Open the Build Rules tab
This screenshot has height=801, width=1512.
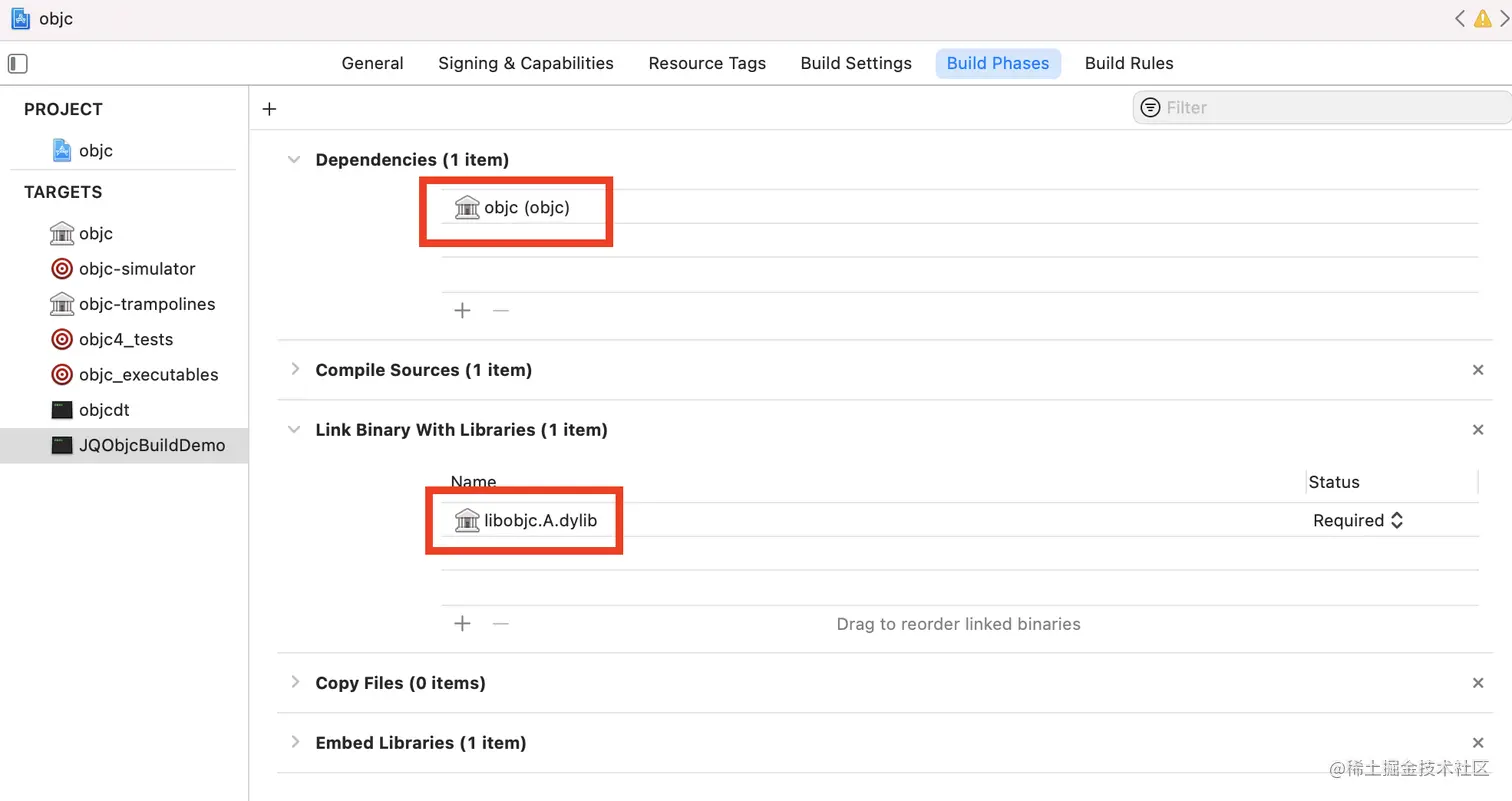pos(1129,63)
